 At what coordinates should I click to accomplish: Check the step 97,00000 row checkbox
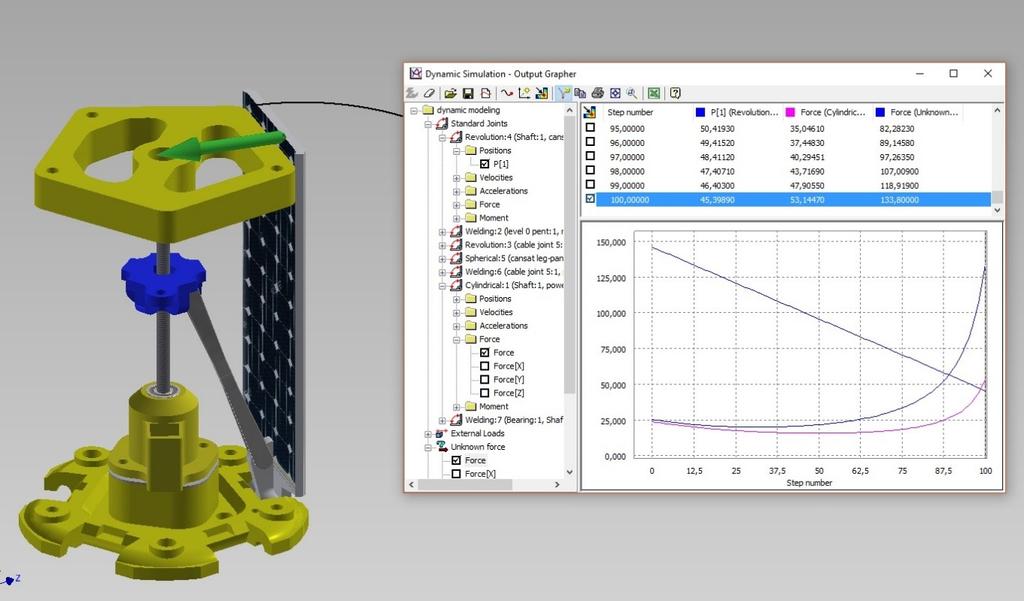tap(590, 156)
